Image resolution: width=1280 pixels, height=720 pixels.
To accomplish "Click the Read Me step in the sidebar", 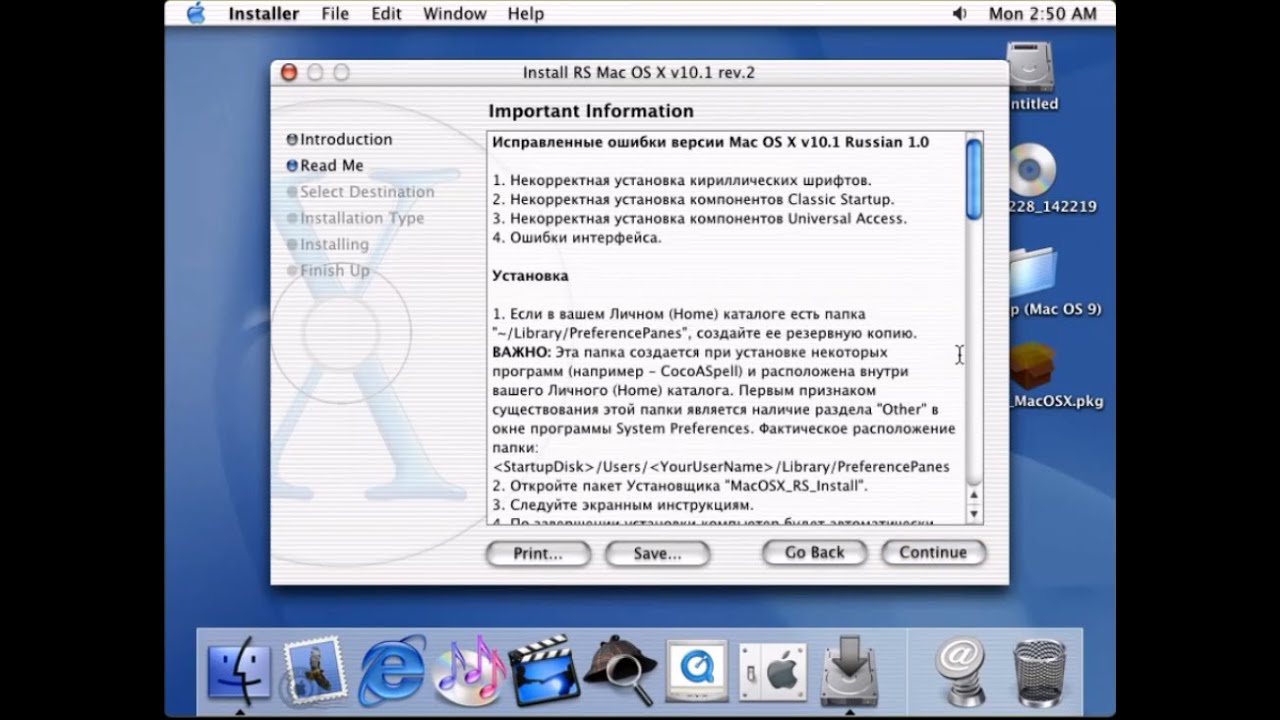I will pos(332,165).
